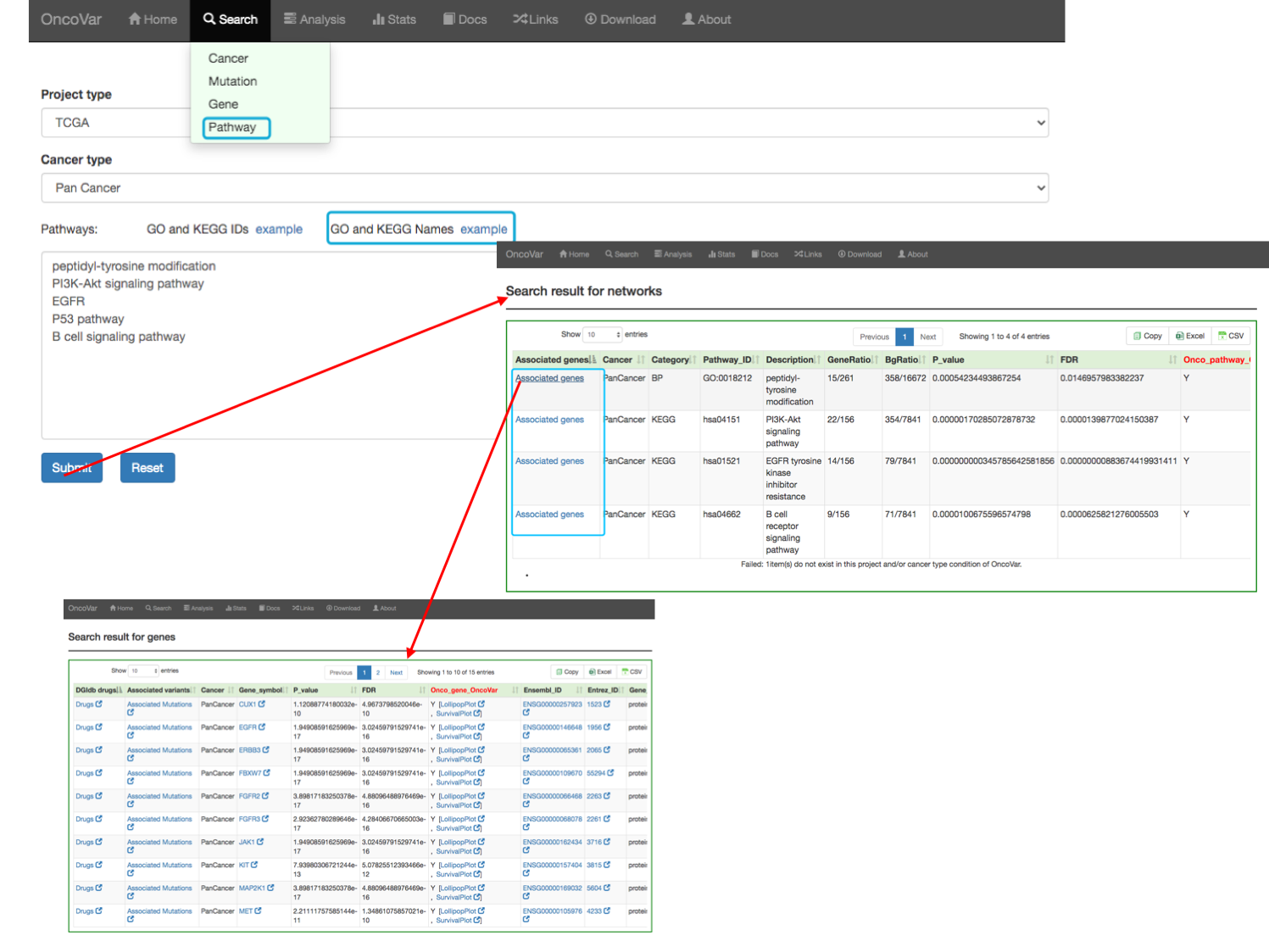1269x952 pixels.
Task: Export networks results as CSV
Action: tap(1232, 336)
